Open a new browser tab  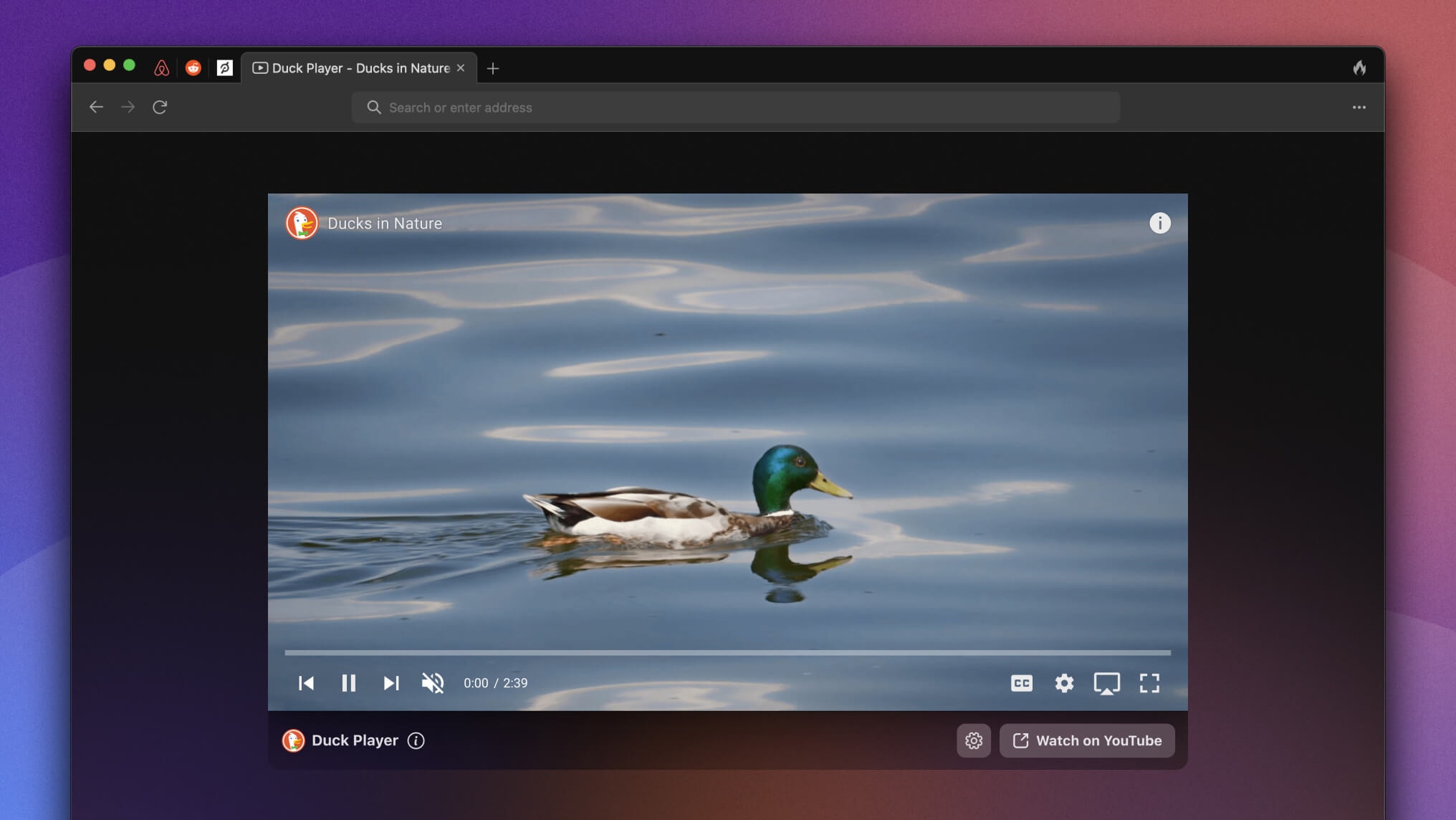[492, 67]
